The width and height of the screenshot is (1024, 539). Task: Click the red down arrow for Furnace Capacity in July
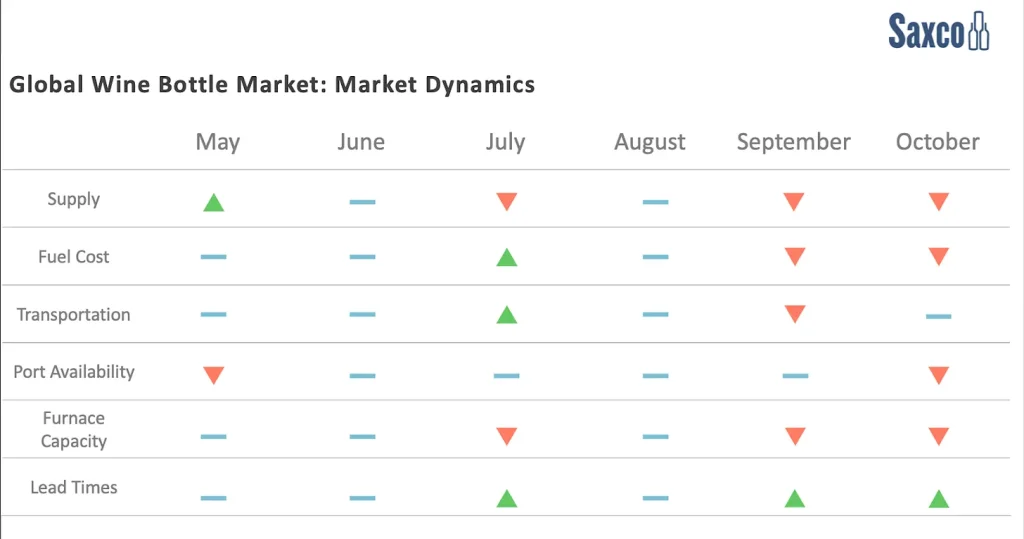pos(506,437)
